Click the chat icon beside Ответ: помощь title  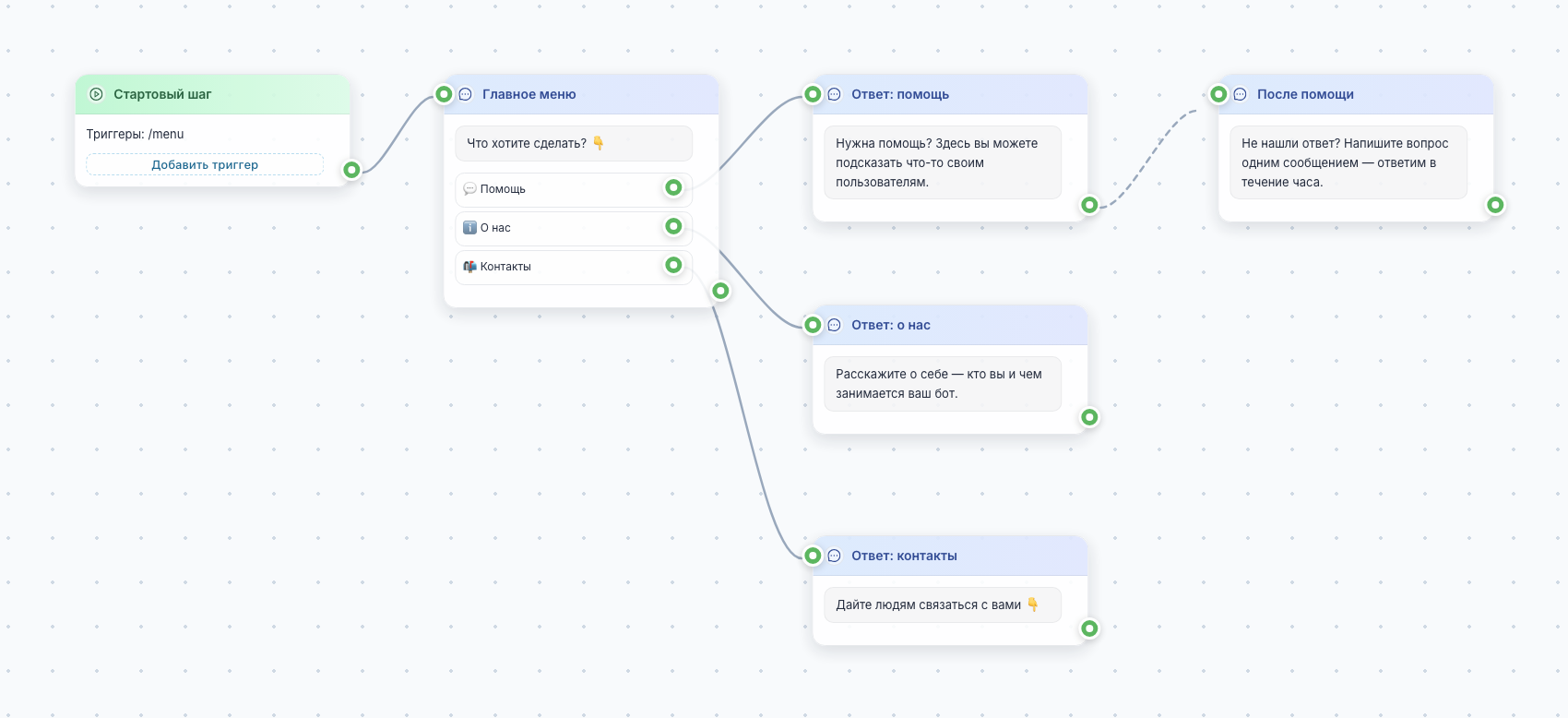(x=835, y=94)
